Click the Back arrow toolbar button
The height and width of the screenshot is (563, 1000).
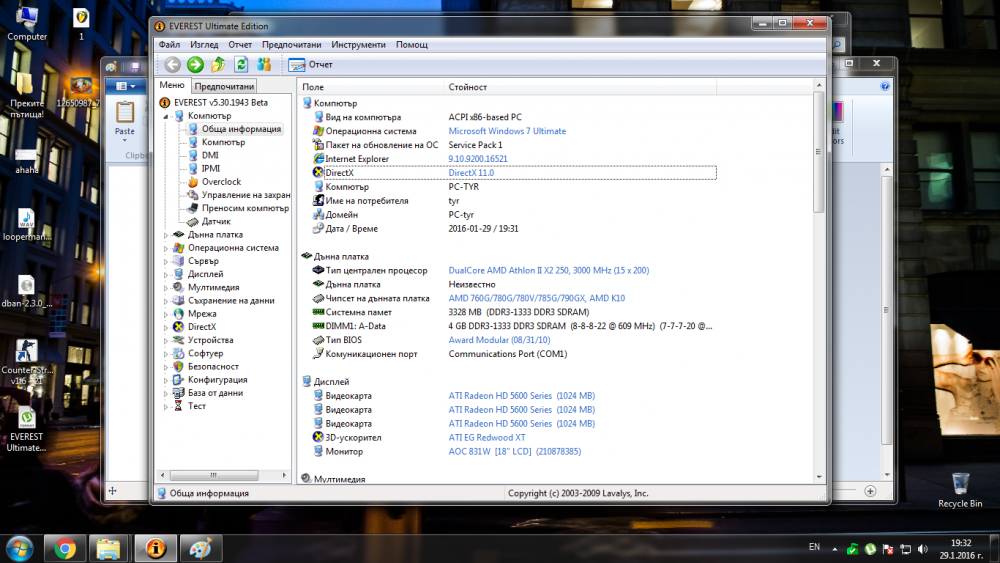(x=172, y=64)
